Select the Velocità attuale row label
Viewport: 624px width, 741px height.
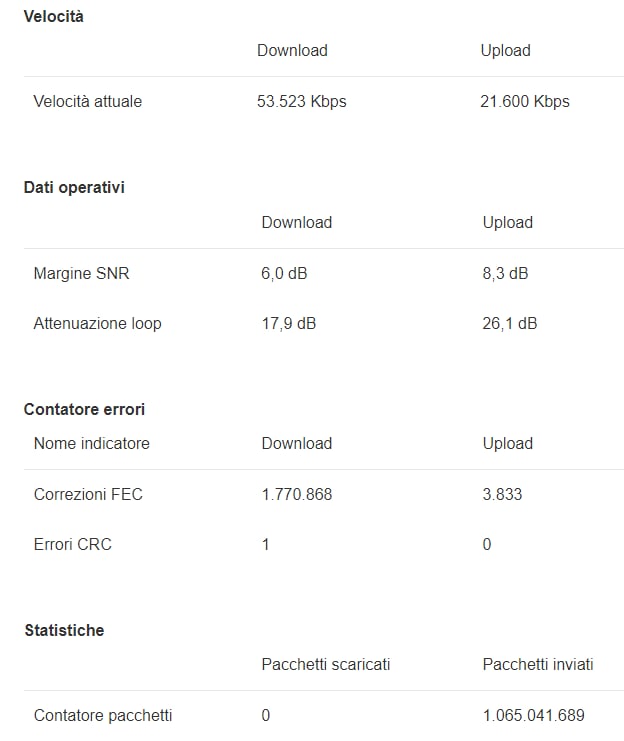coord(87,101)
